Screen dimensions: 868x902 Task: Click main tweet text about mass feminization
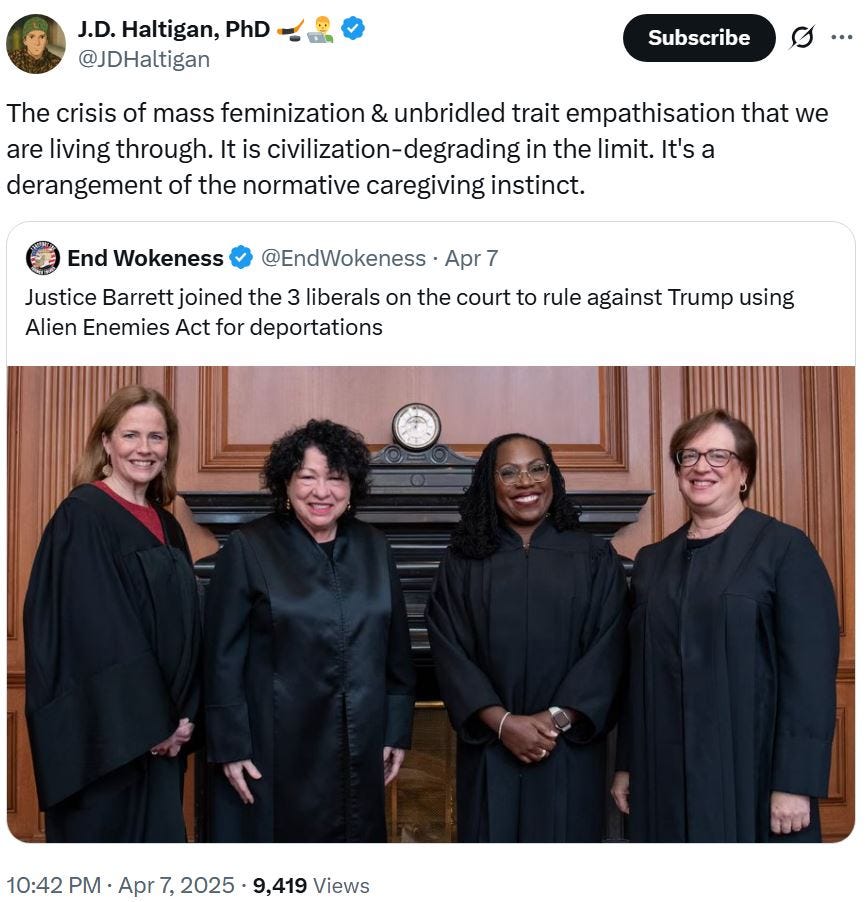pyautogui.click(x=417, y=149)
